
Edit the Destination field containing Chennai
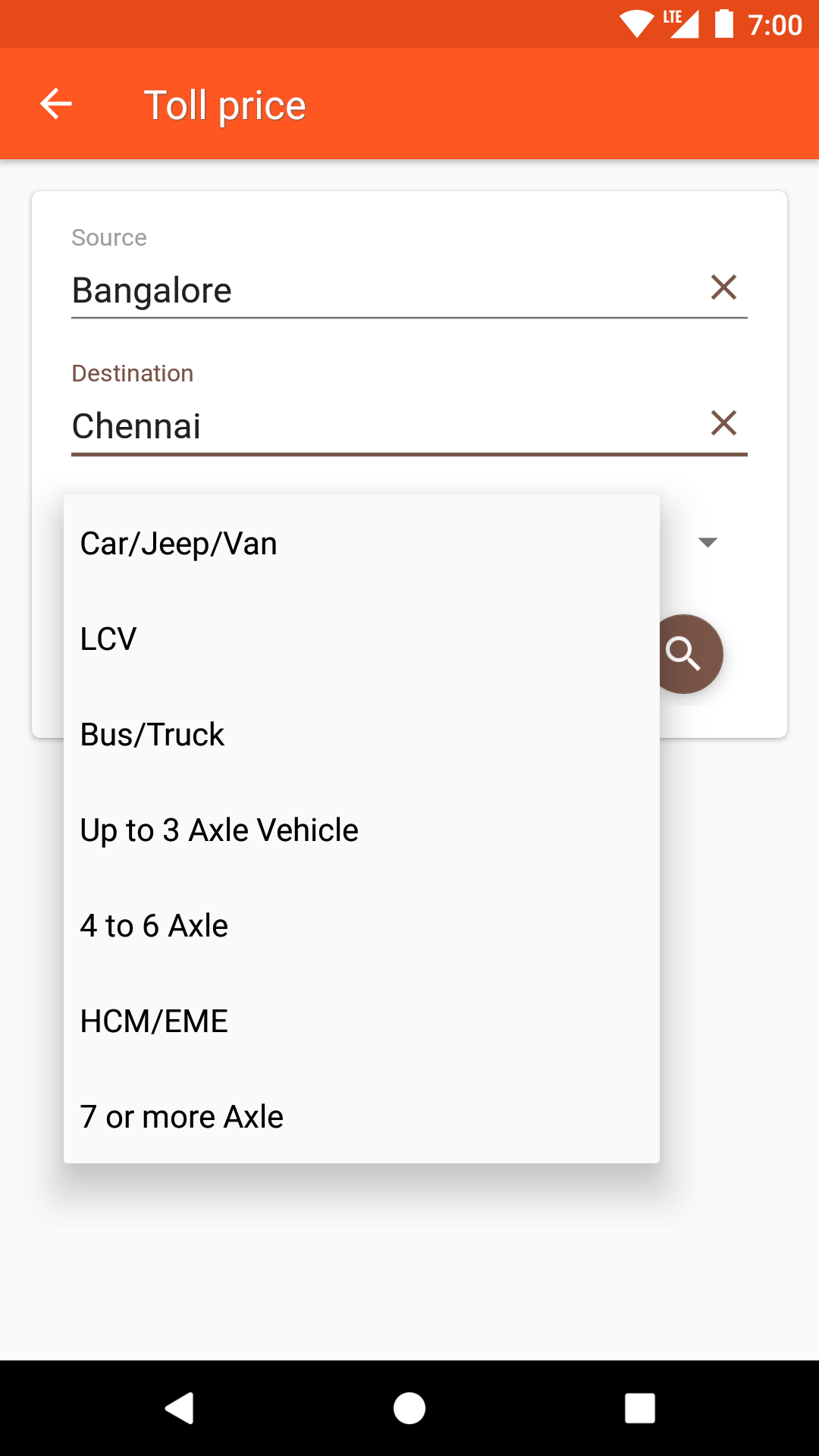click(379, 426)
